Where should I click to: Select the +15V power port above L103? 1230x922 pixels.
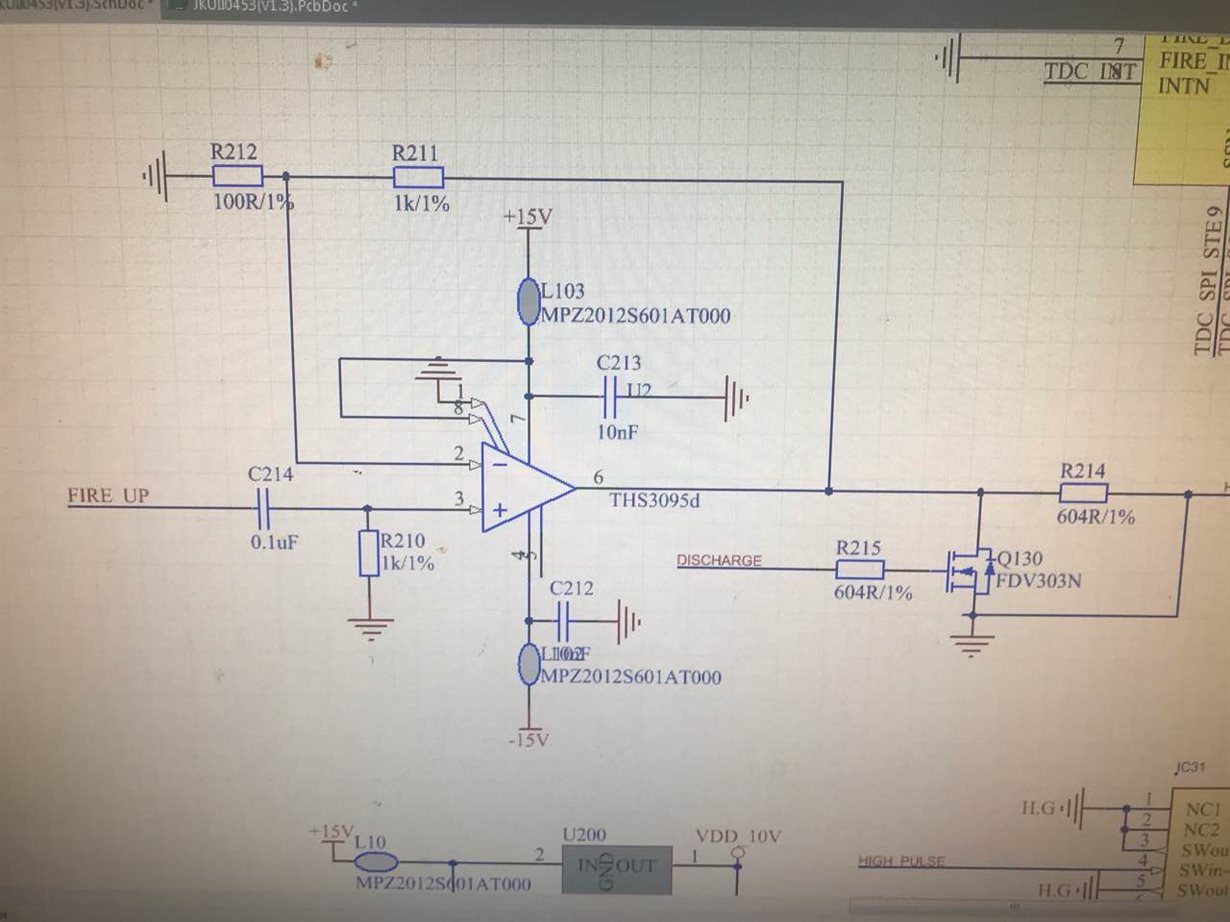[529, 220]
